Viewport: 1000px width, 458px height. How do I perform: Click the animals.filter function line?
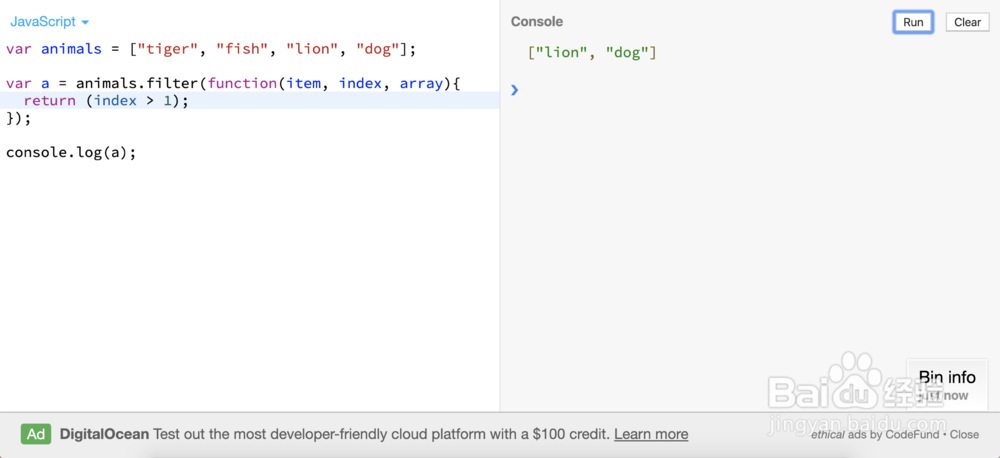[x=232, y=84]
